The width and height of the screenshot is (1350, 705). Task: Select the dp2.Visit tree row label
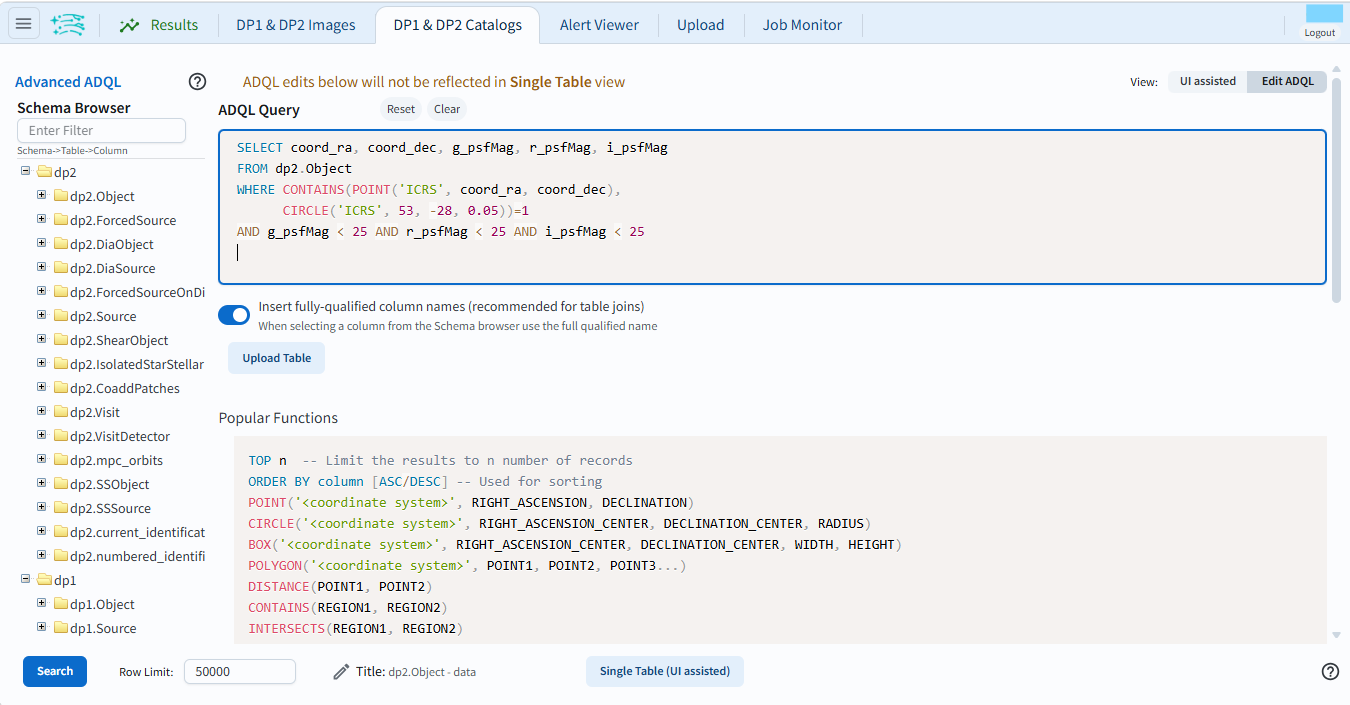tap(95, 412)
